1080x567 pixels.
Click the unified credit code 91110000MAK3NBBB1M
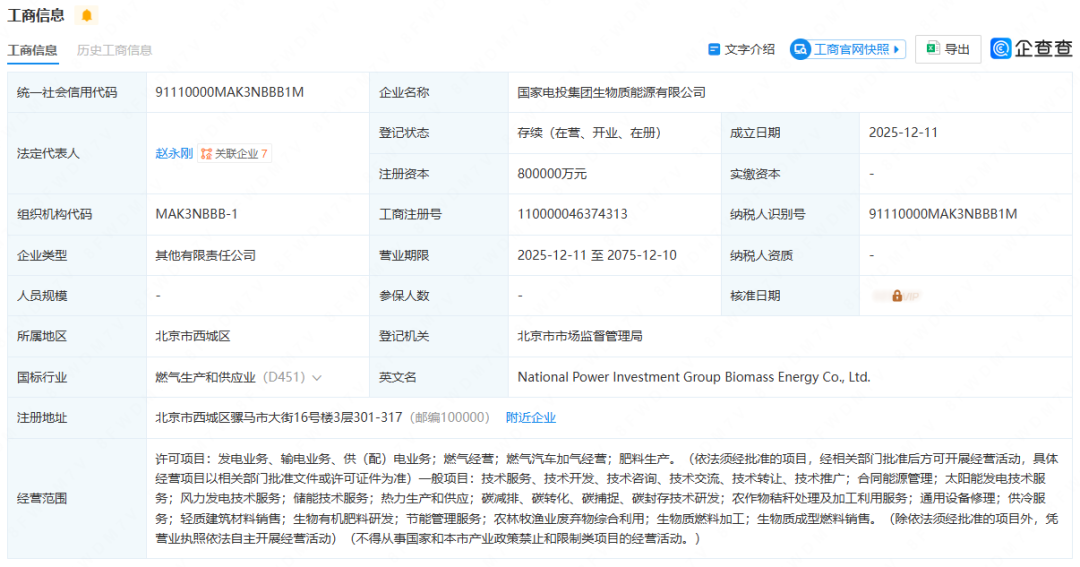[x=229, y=92]
